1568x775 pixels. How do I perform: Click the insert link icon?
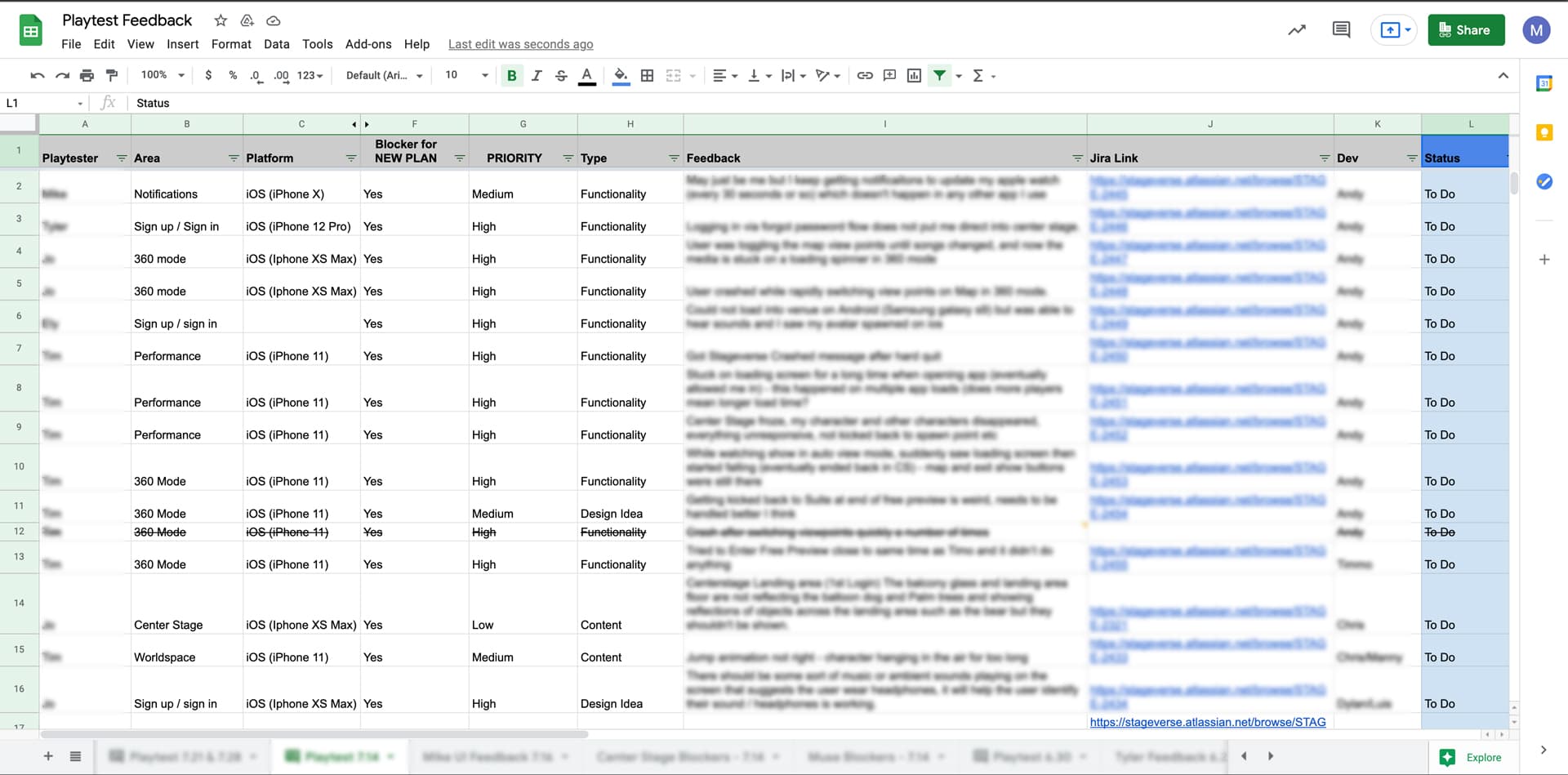coord(865,76)
